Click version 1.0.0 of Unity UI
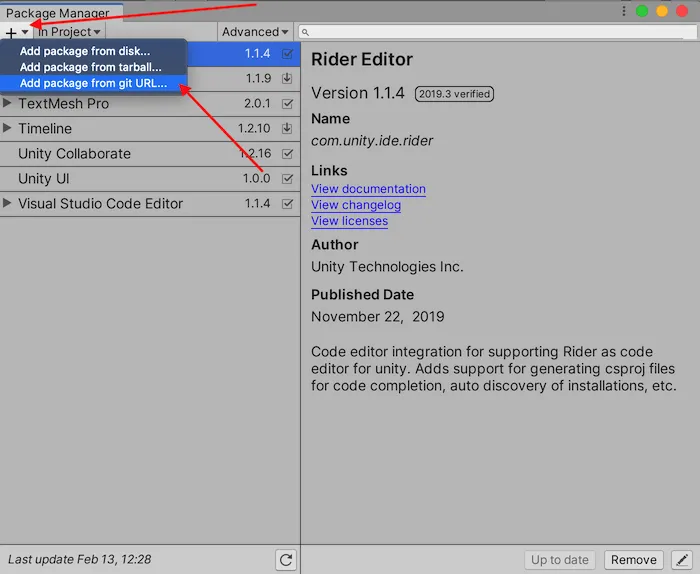The height and width of the screenshot is (574, 700). (257, 179)
